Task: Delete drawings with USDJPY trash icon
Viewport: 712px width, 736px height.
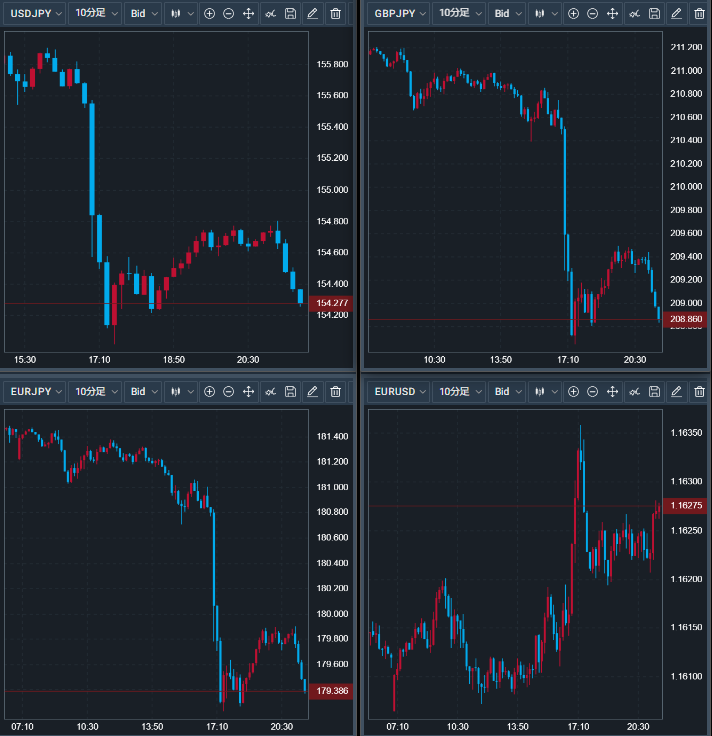Action: click(335, 14)
